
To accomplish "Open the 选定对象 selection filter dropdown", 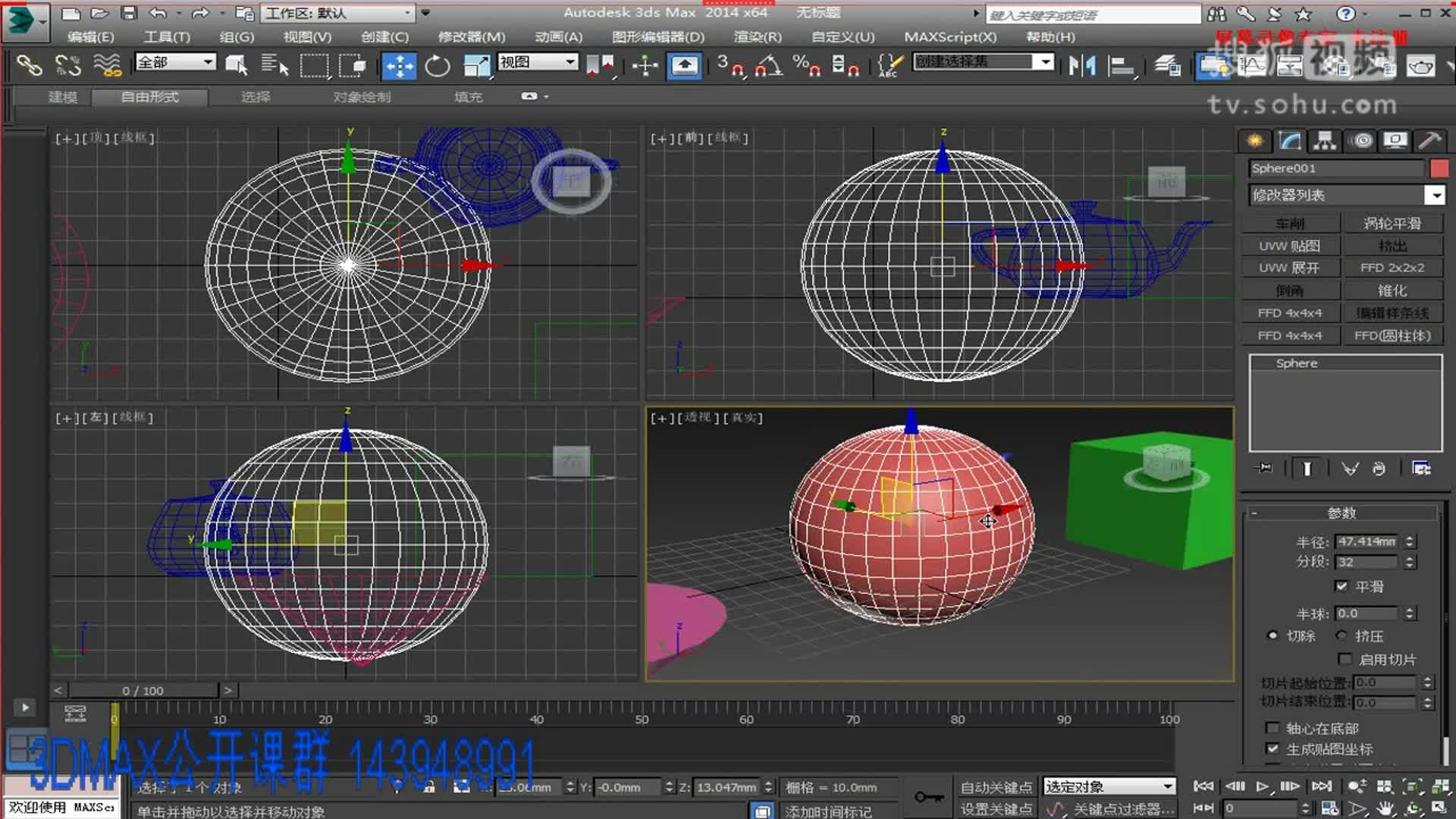I will click(x=1108, y=786).
